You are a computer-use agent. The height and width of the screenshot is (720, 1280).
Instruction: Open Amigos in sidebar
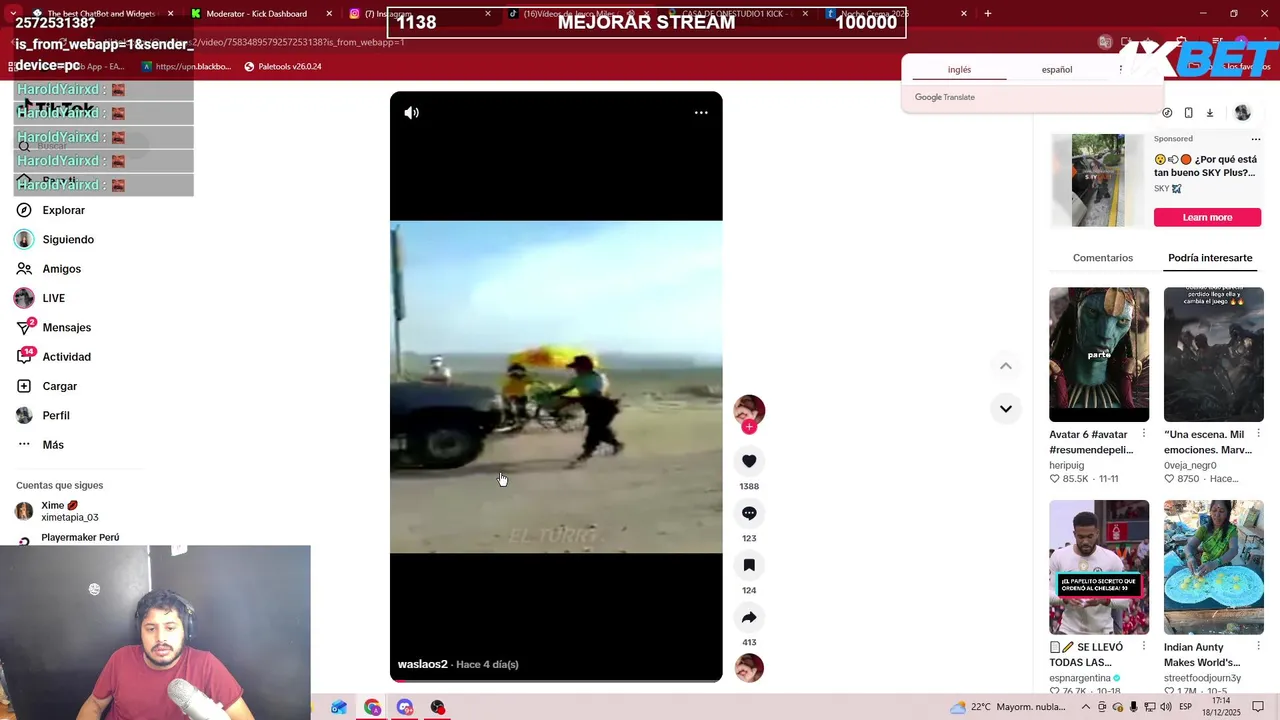62,269
